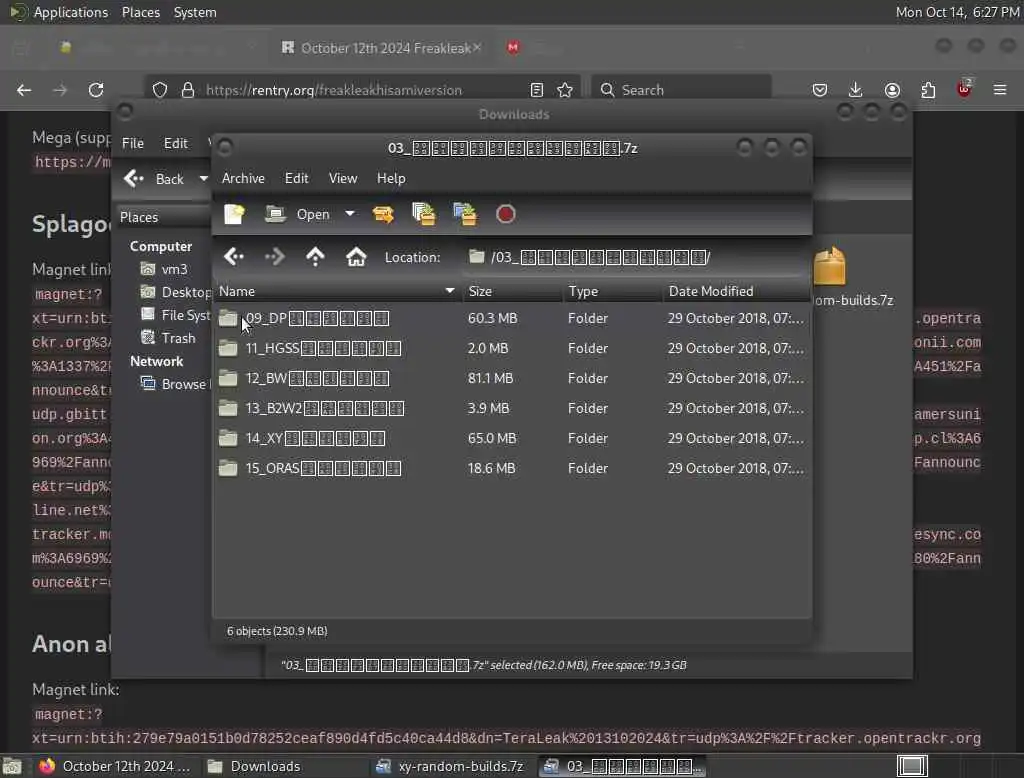Click the browser Forward arrow button
The width and height of the screenshot is (1024, 778).
(x=60, y=90)
